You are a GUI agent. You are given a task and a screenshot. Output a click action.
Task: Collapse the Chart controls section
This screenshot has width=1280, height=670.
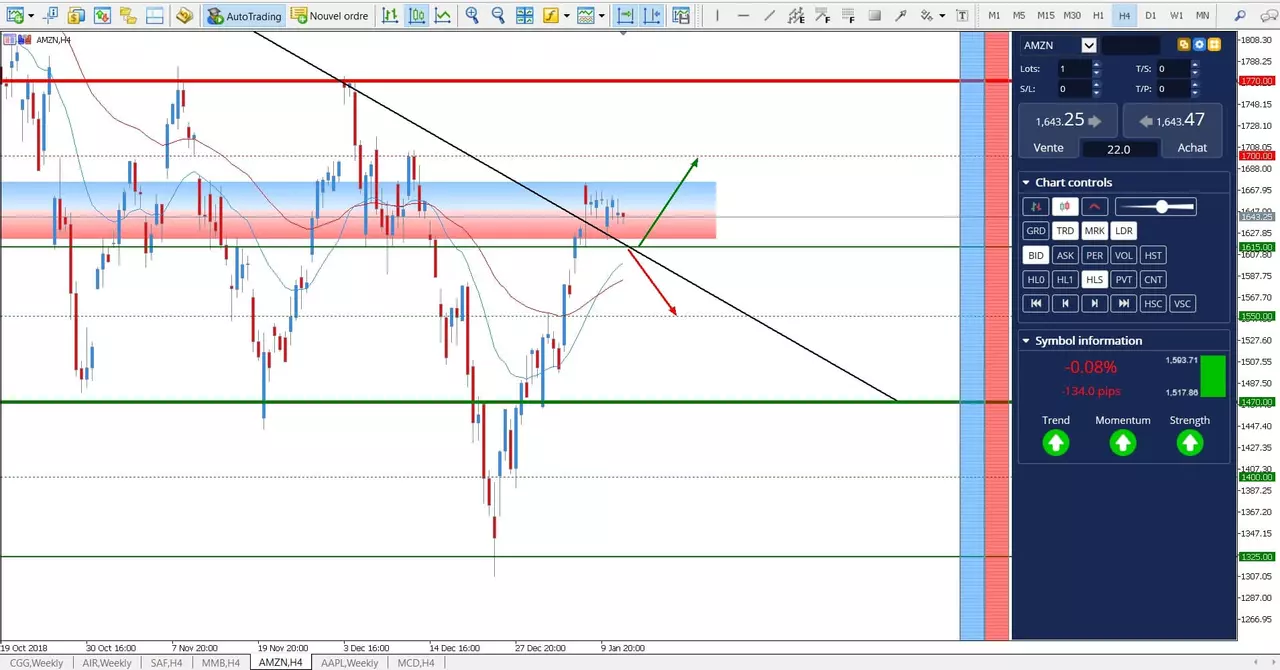tap(1026, 182)
